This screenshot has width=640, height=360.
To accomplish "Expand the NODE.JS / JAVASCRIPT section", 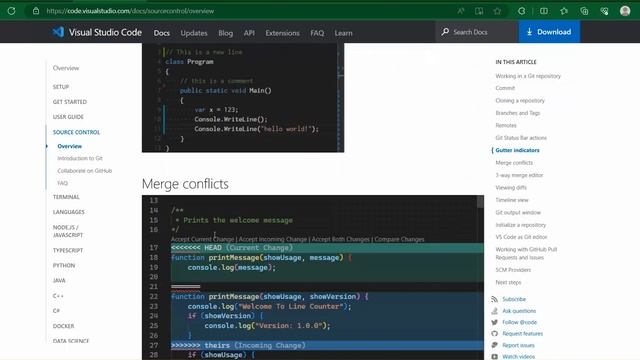I will 68,231.
